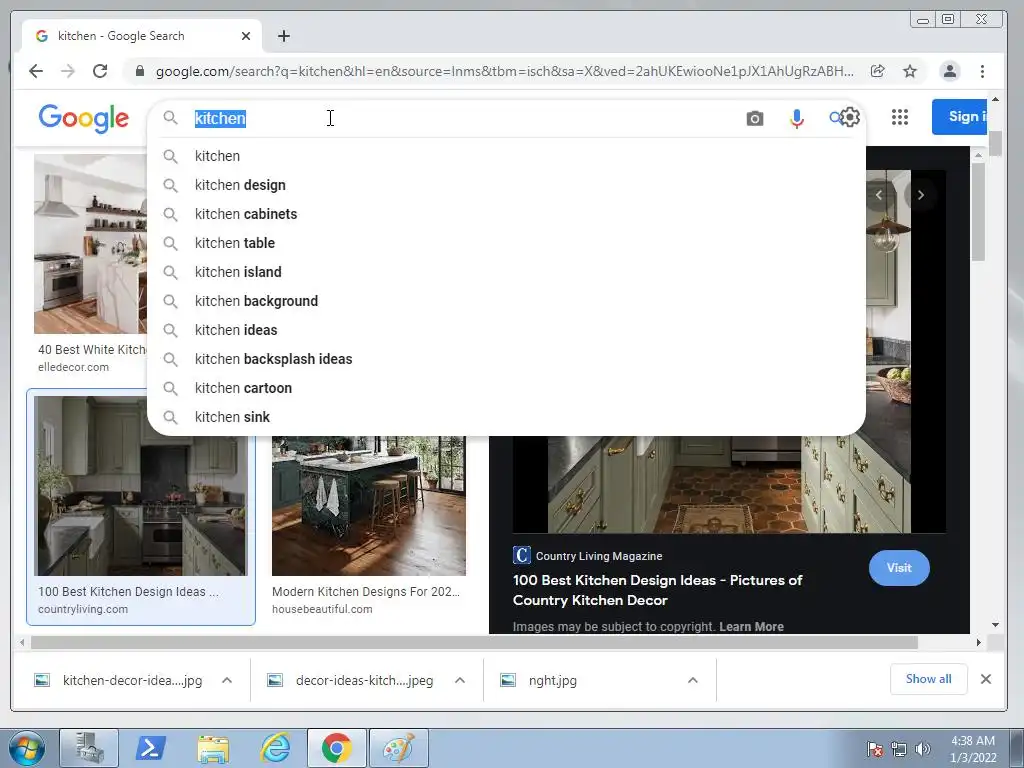This screenshot has height=768, width=1024.
Task: Click the volume tray icon
Action: 922,749
